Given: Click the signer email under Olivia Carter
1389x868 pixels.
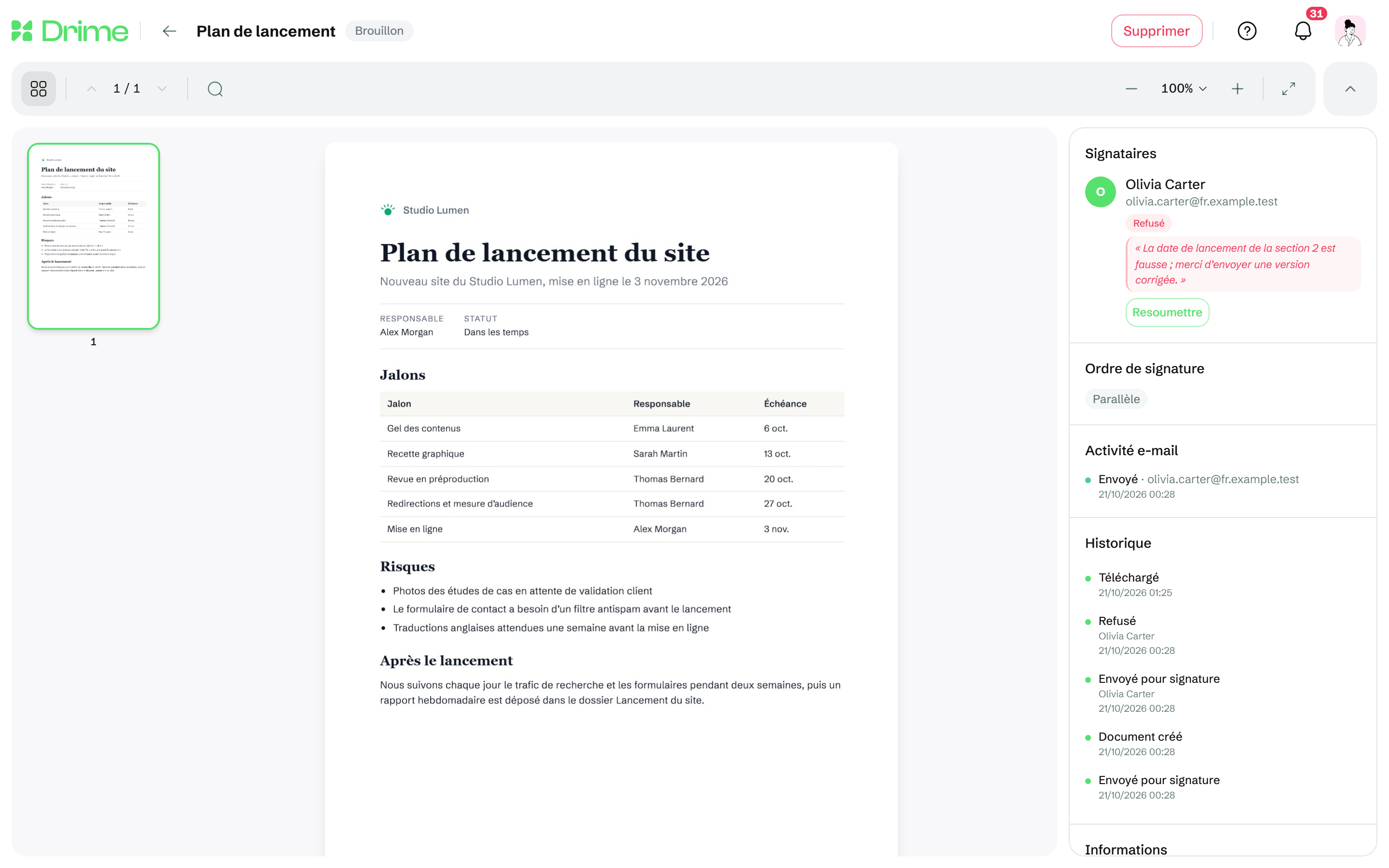Looking at the screenshot, I should tap(1201, 202).
